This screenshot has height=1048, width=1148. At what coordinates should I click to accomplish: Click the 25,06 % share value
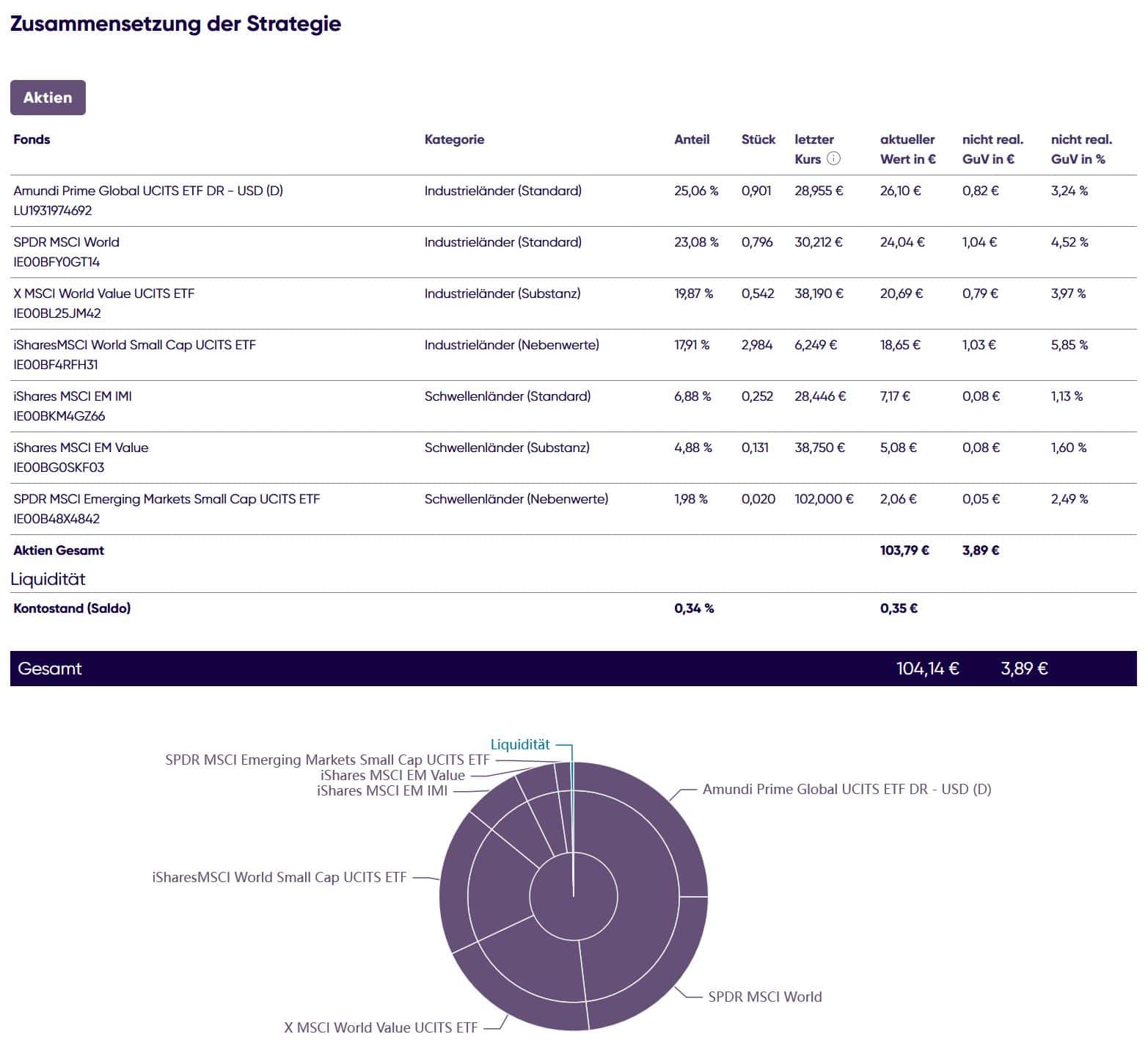click(696, 191)
